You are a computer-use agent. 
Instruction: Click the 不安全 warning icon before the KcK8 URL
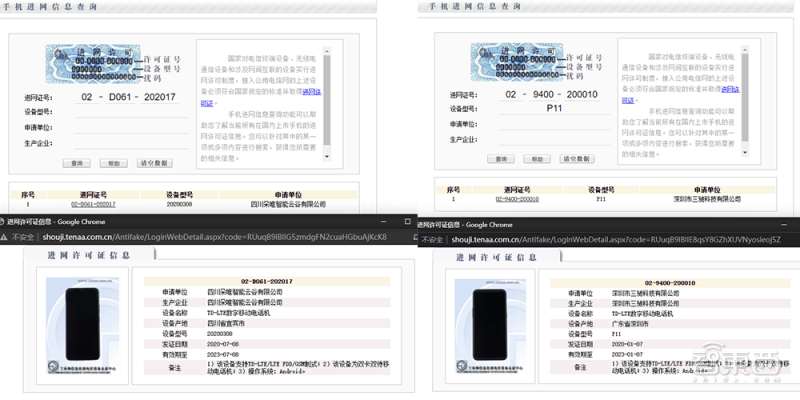4,237
